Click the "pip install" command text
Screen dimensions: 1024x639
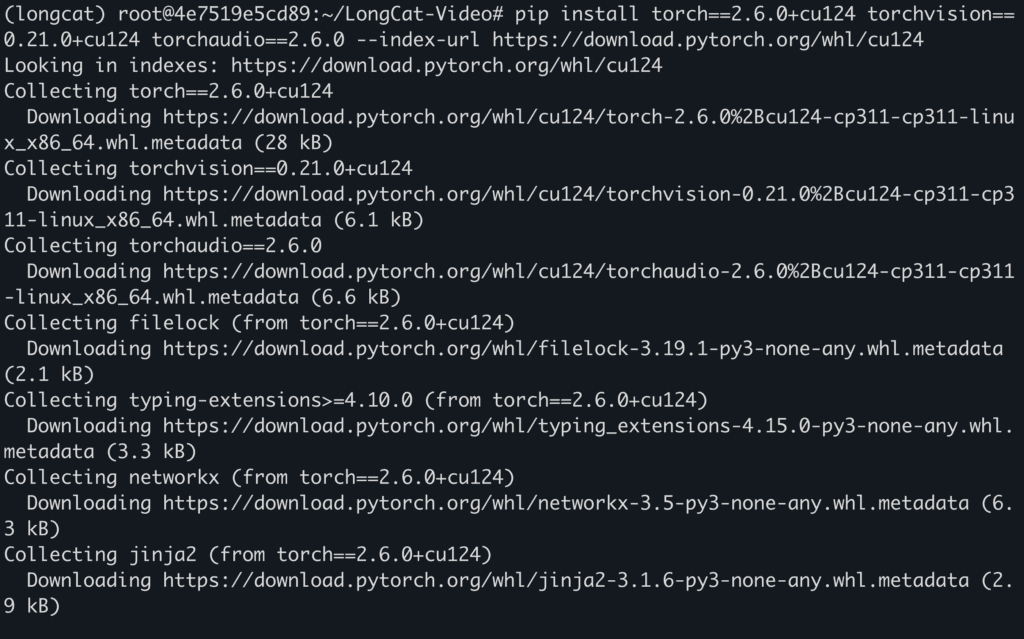coord(590,15)
